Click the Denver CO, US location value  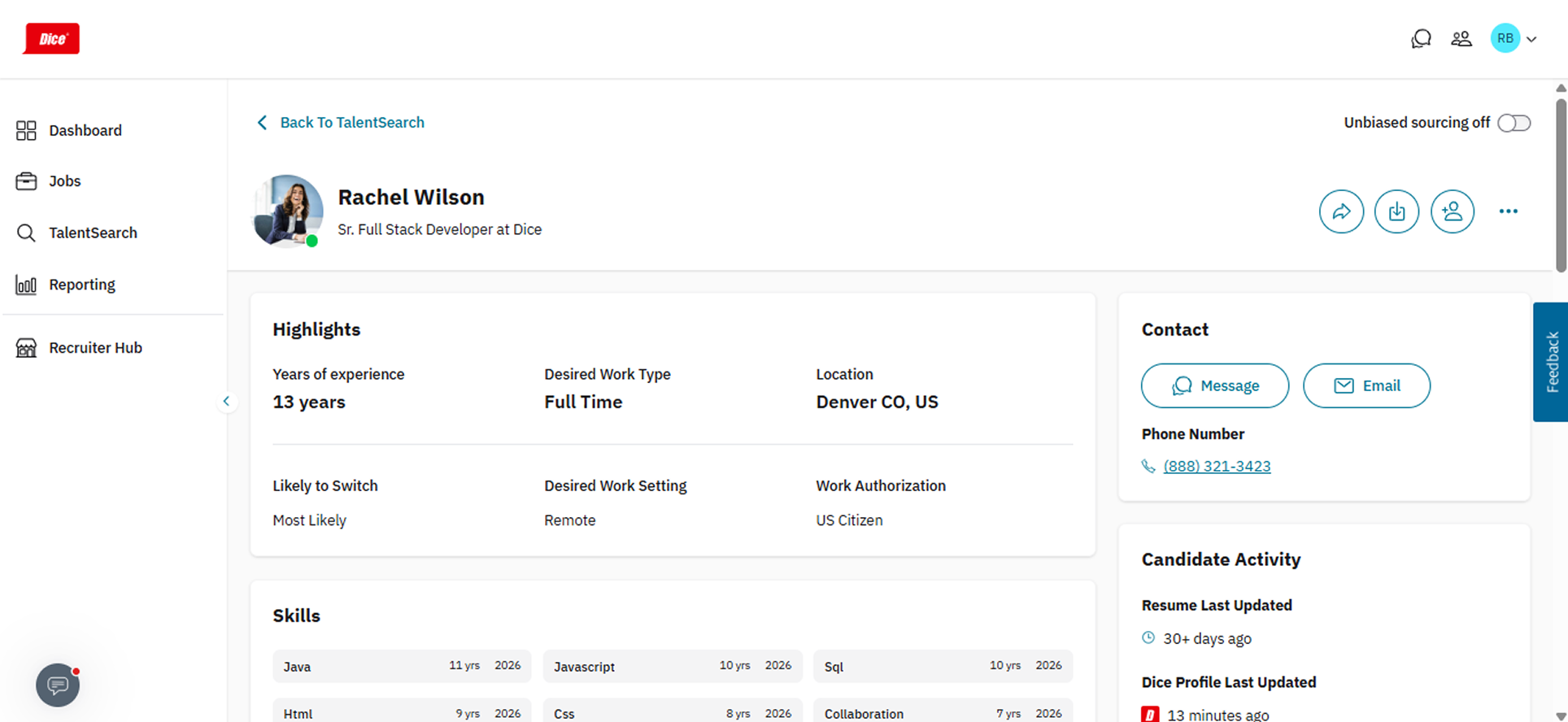coord(877,402)
